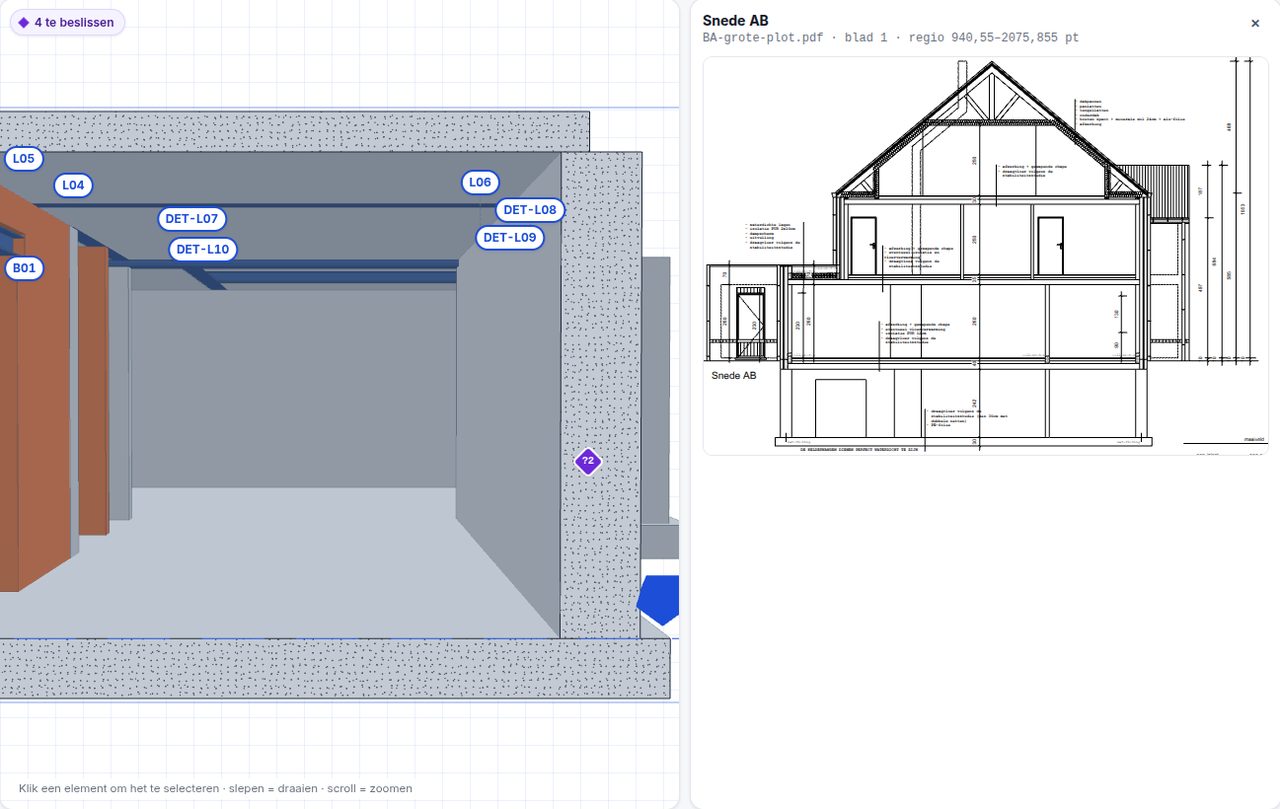The width and height of the screenshot is (1280, 809).
Task: Select the top hatched roof slab
Action: tap(294, 131)
